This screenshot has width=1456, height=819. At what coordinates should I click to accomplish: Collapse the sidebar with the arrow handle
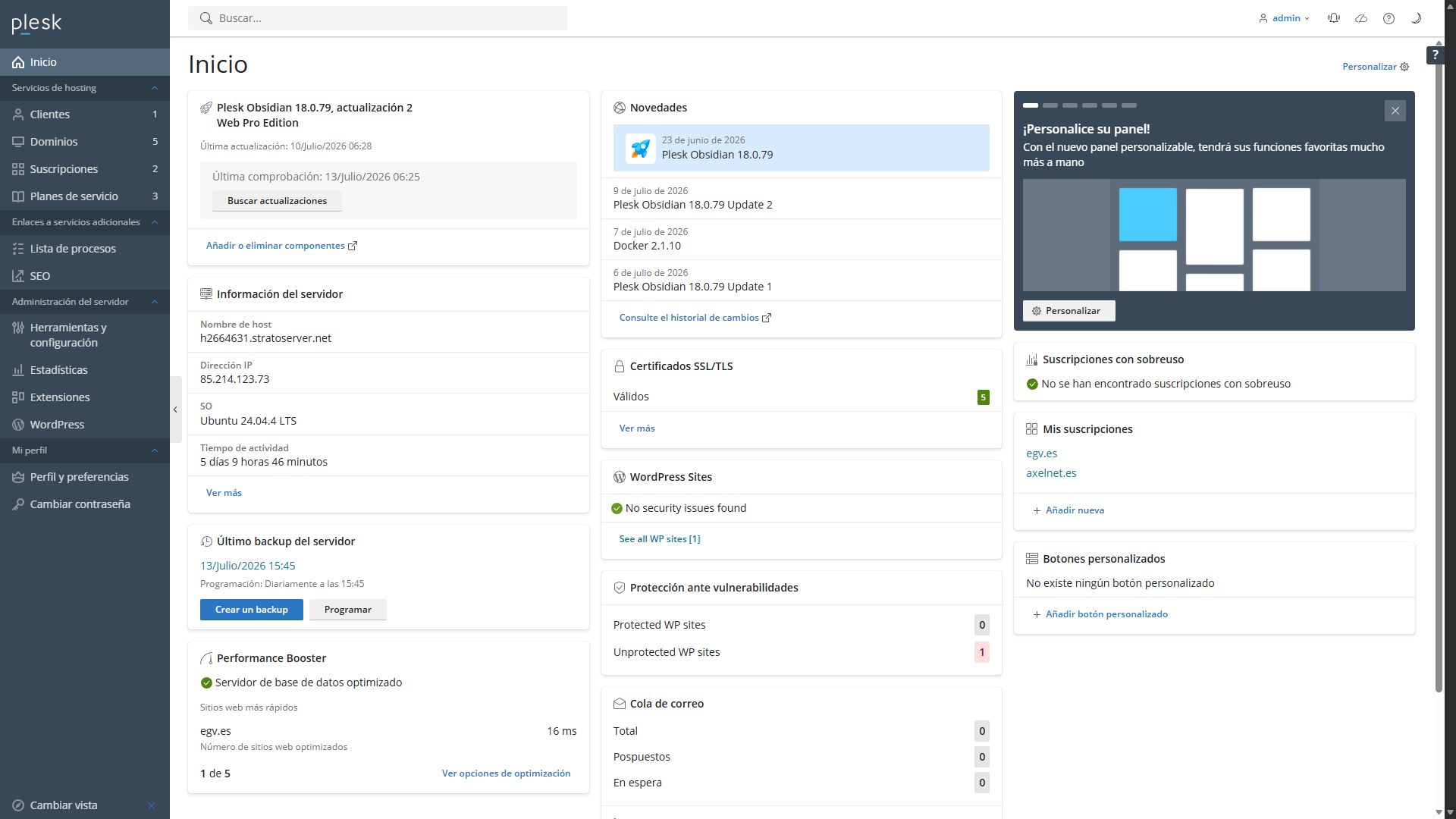point(175,409)
